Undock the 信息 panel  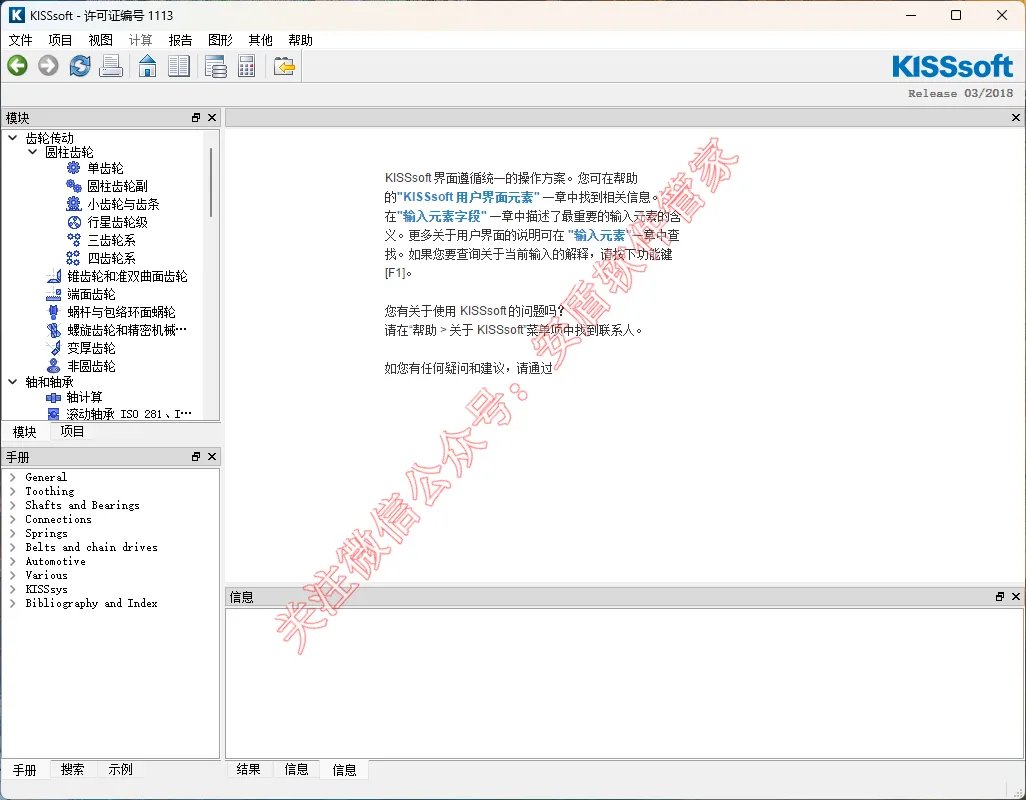1000,597
